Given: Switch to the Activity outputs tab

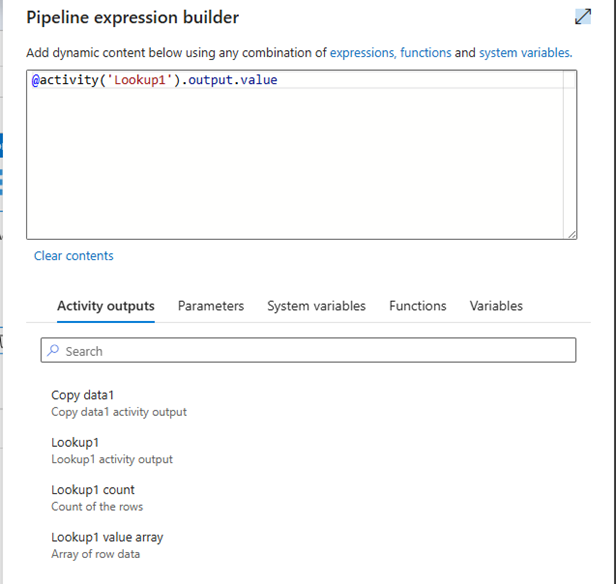Looking at the screenshot, I should (x=106, y=306).
